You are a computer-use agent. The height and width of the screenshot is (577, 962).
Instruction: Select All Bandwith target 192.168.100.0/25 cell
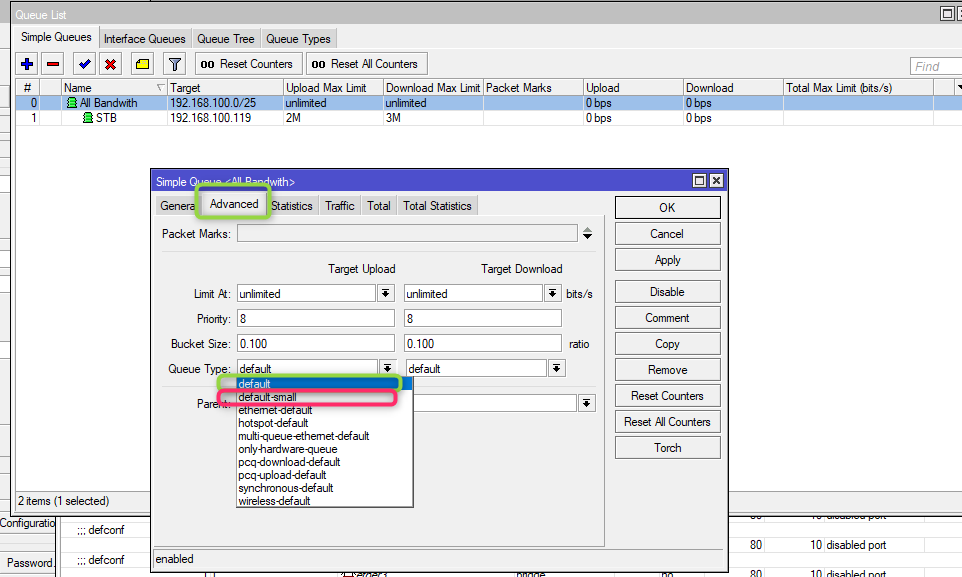(225, 103)
